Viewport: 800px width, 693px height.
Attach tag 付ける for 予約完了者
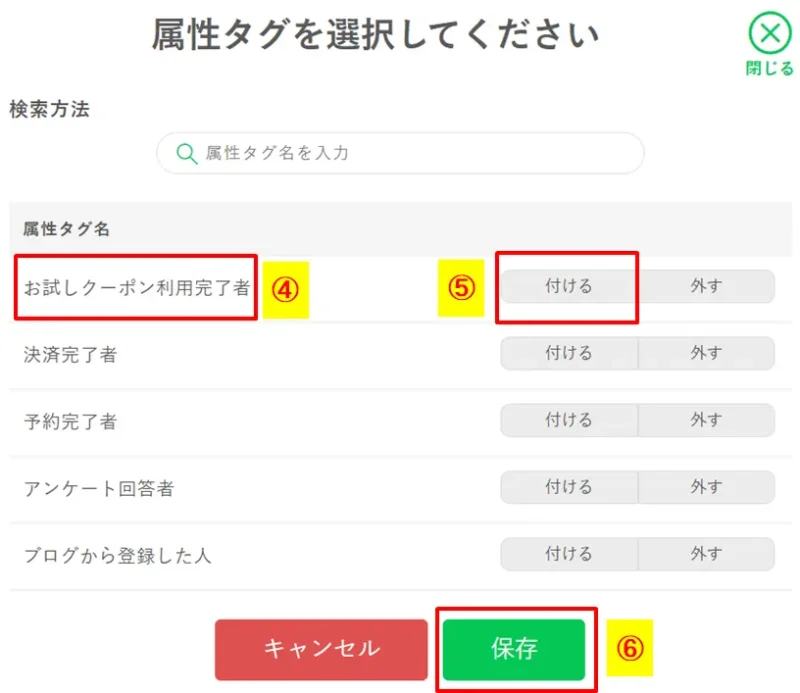[x=567, y=420]
